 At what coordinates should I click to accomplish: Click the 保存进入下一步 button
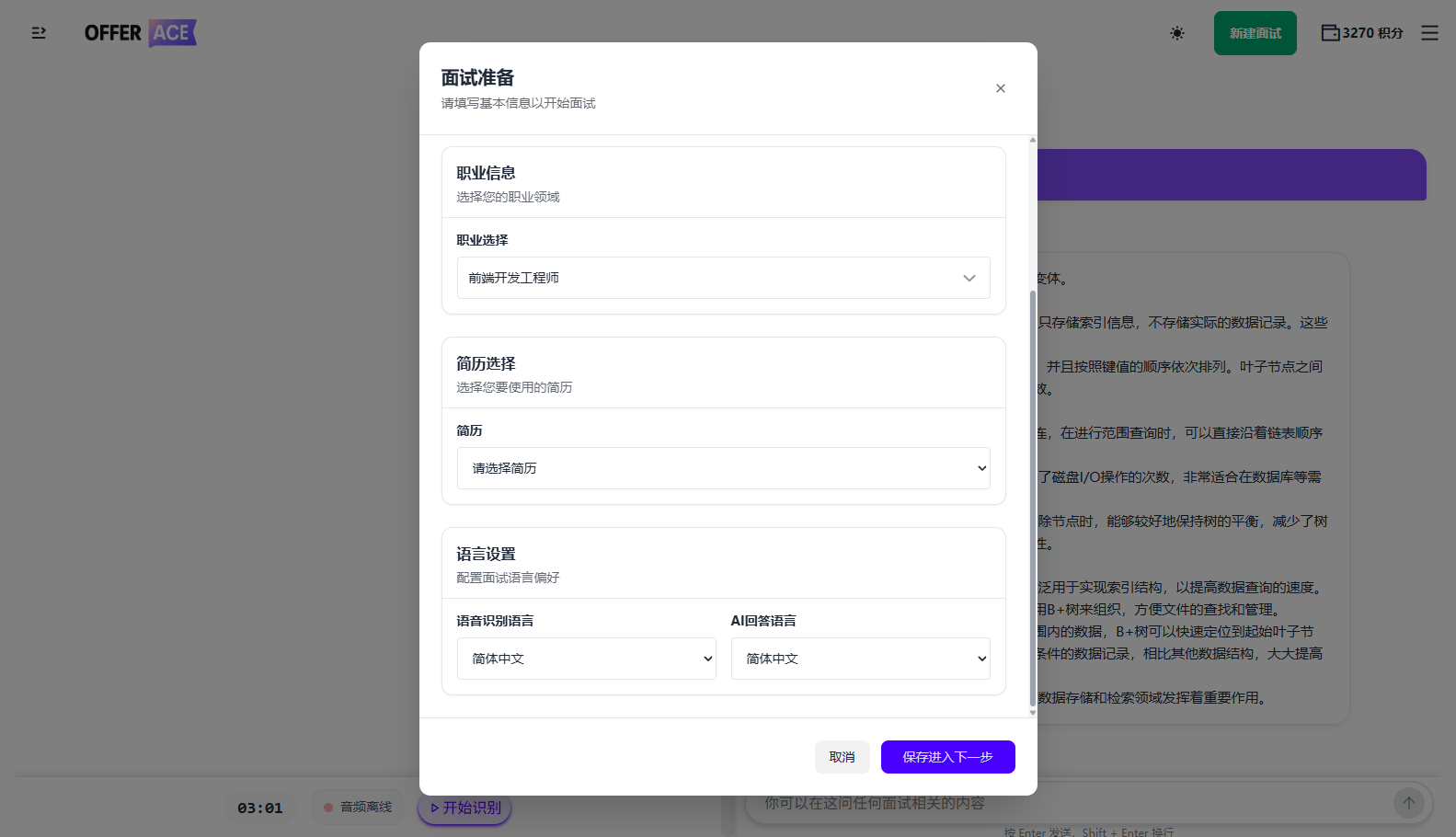tap(948, 757)
